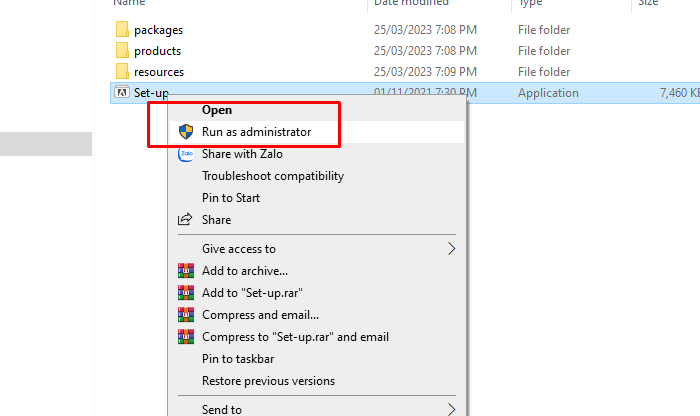Expand the Give access to submenu arrow

tap(452, 249)
